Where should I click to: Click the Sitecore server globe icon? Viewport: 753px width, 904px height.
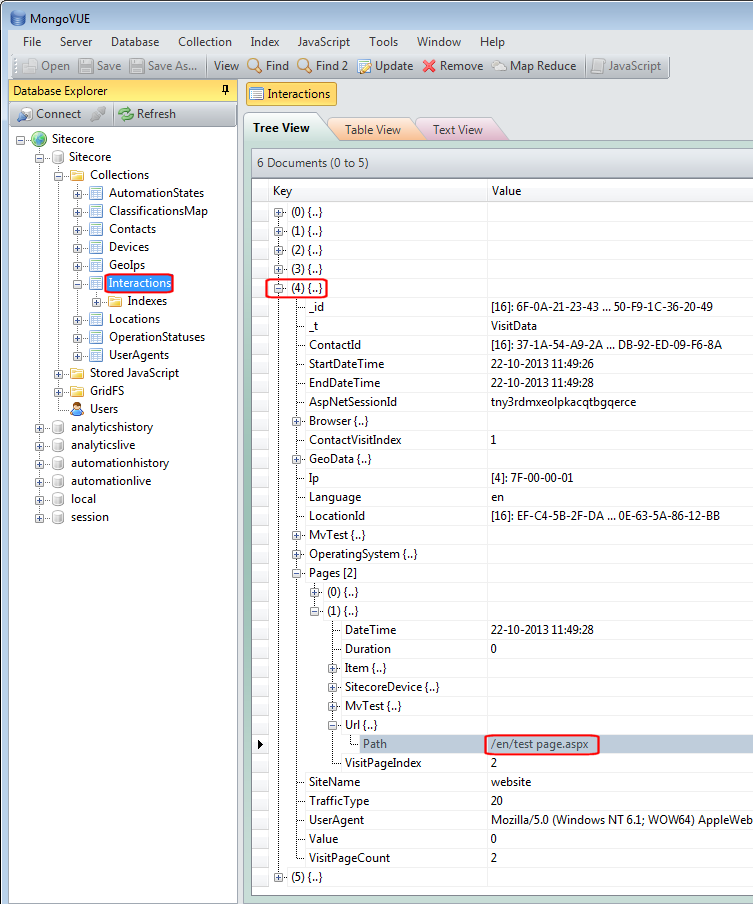[x=39, y=139]
